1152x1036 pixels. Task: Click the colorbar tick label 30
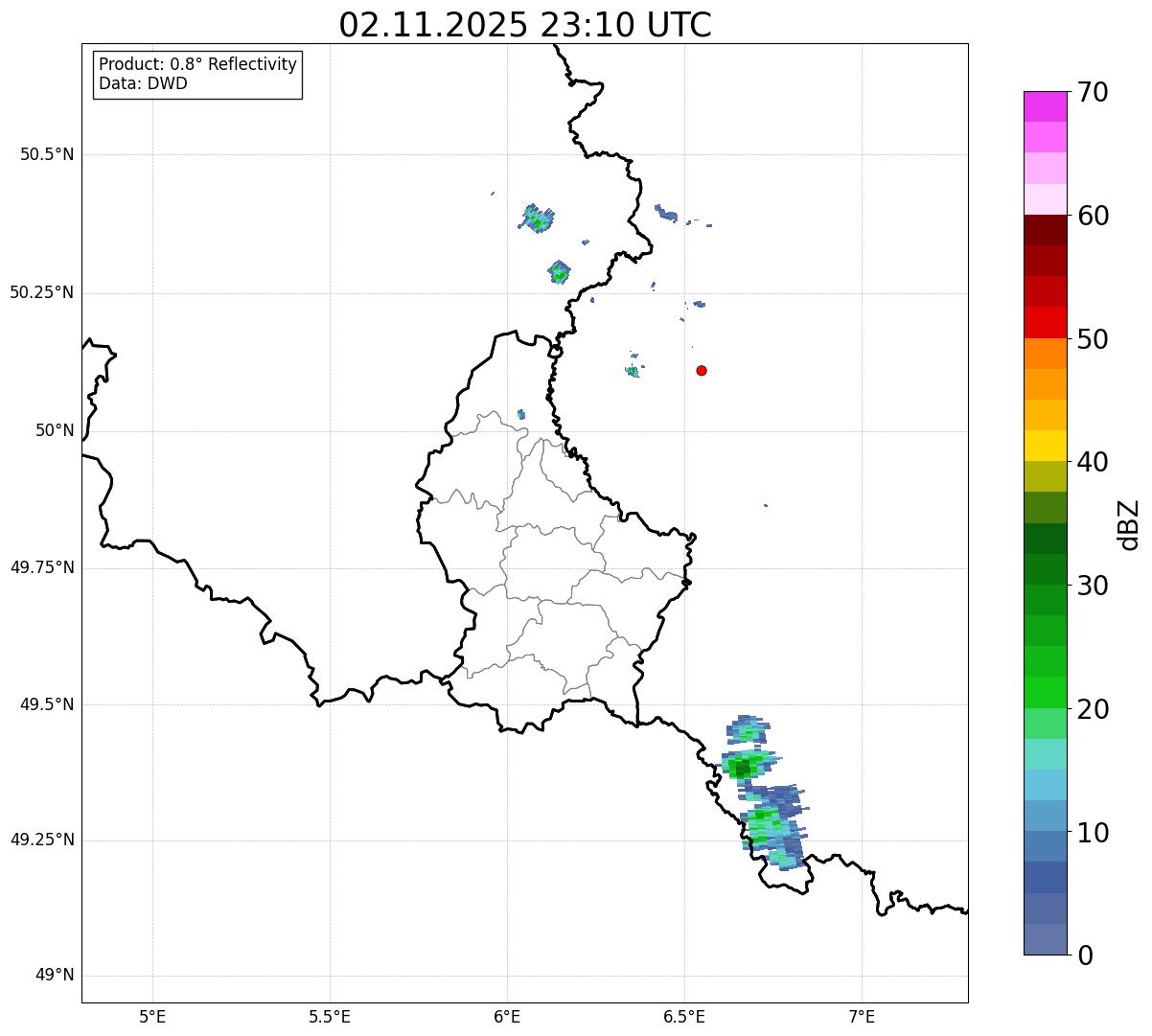[1093, 586]
